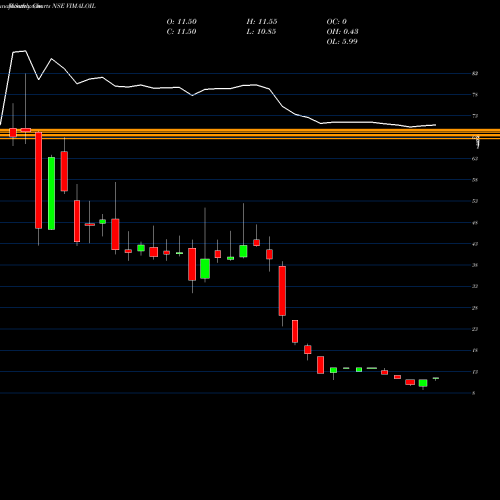Click the 'C: 11.50' close value
The height and width of the screenshot is (500, 500).
(x=181, y=32)
